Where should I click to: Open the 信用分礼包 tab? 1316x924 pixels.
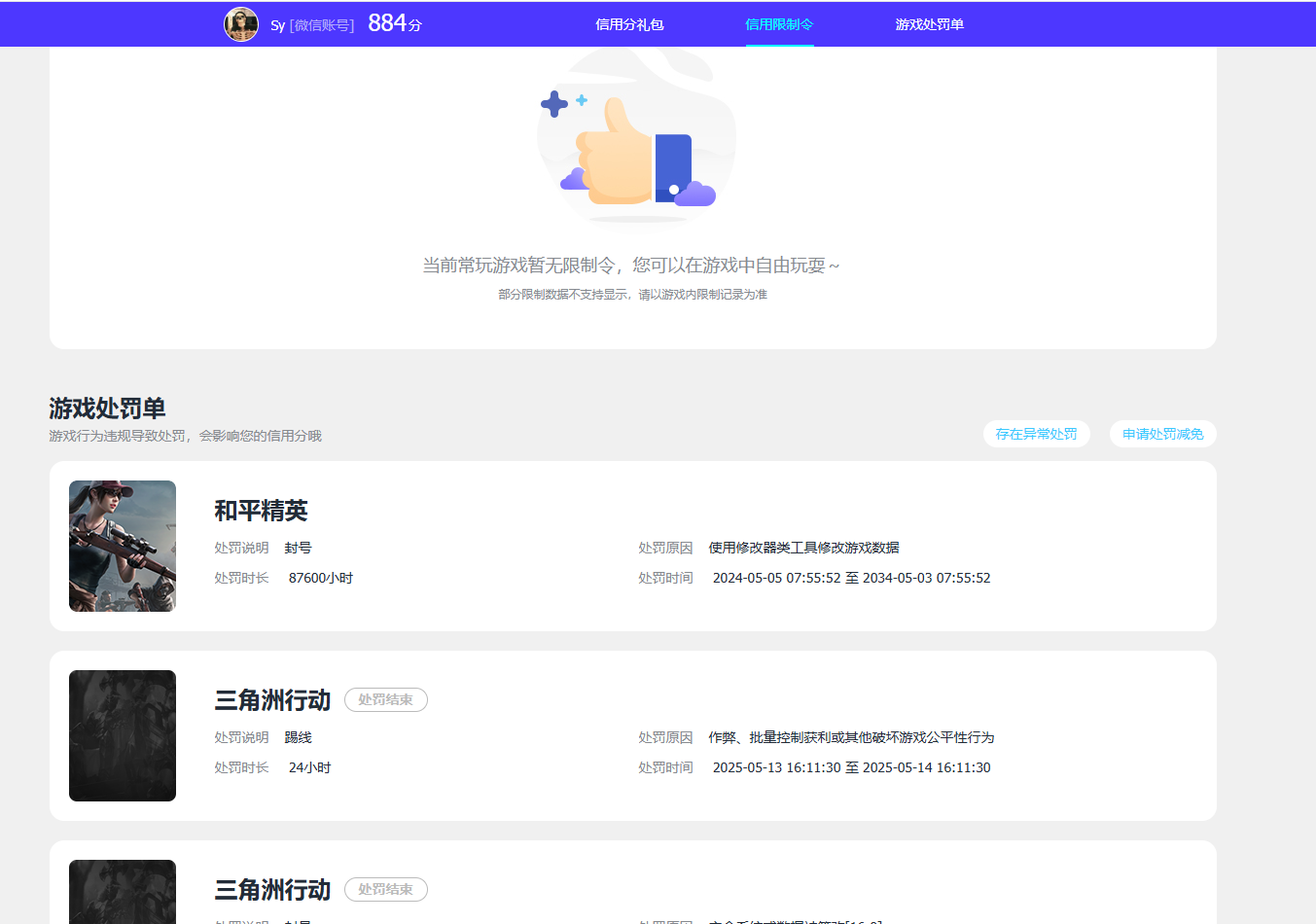pos(629,24)
